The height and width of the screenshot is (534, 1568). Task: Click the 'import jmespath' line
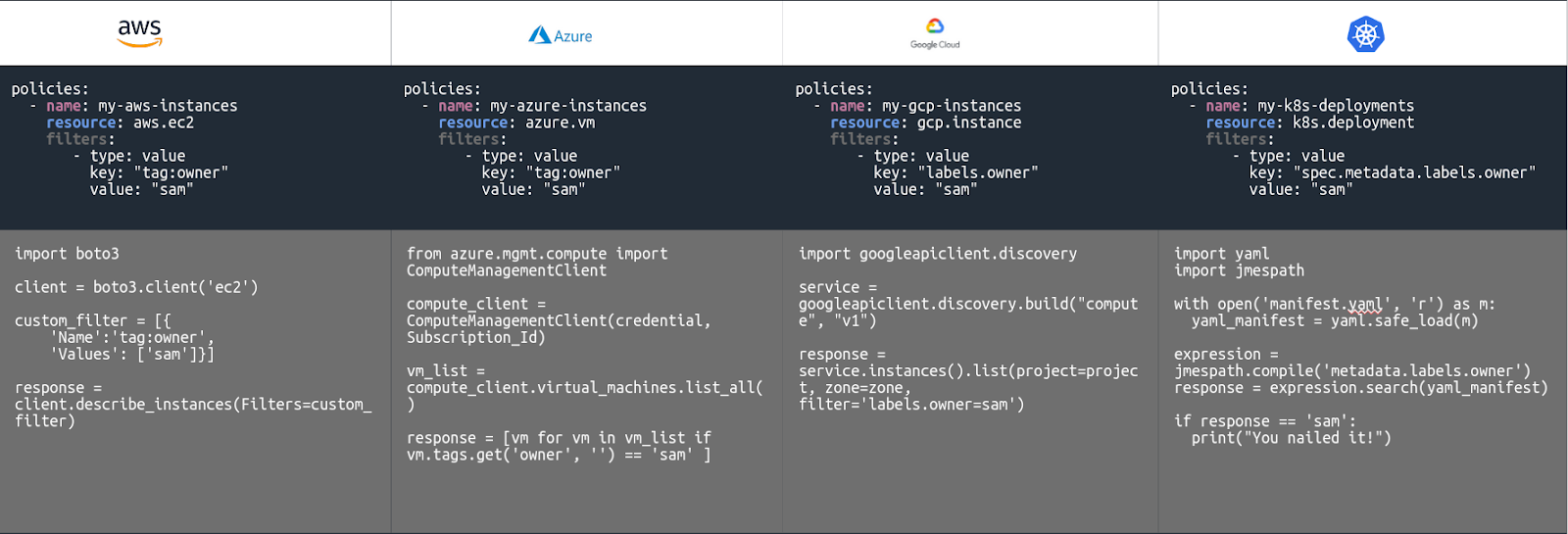click(x=1239, y=270)
